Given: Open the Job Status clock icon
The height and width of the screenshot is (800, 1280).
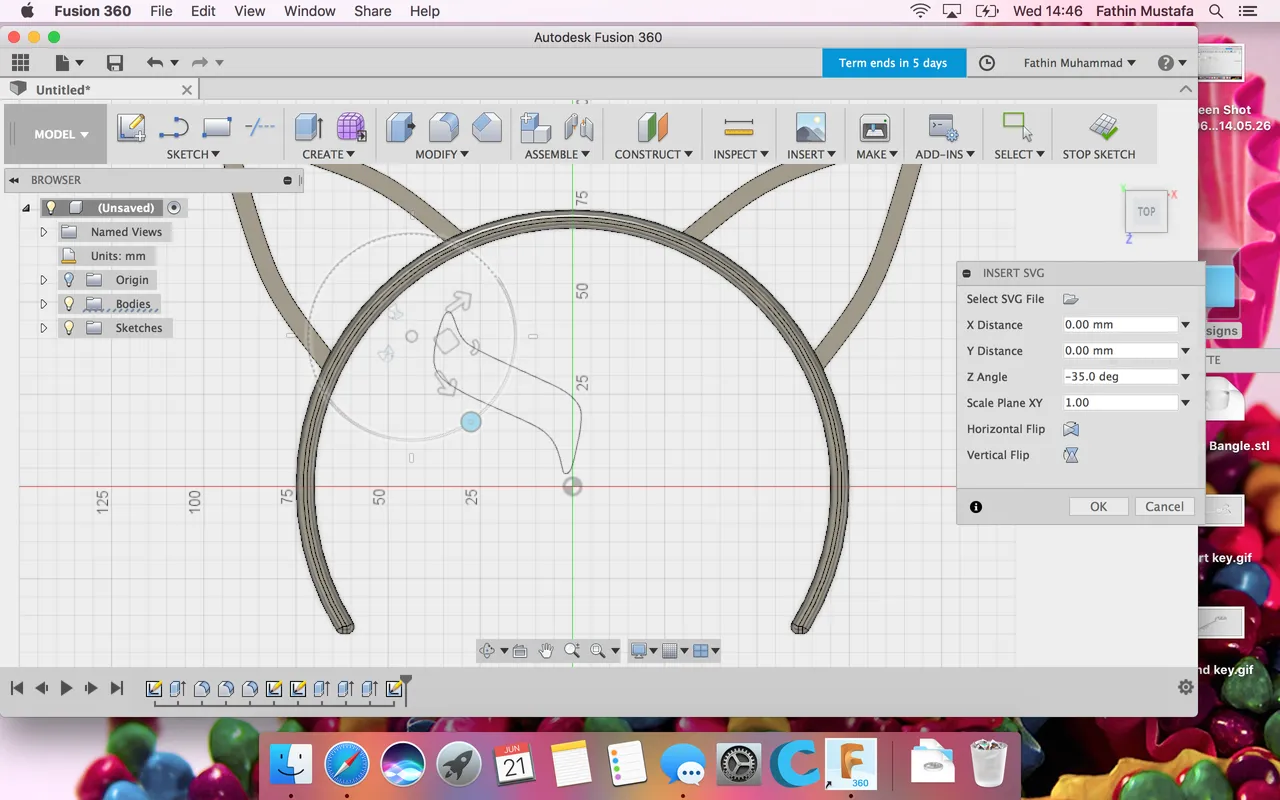Looking at the screenshot, I should (987, 63).
